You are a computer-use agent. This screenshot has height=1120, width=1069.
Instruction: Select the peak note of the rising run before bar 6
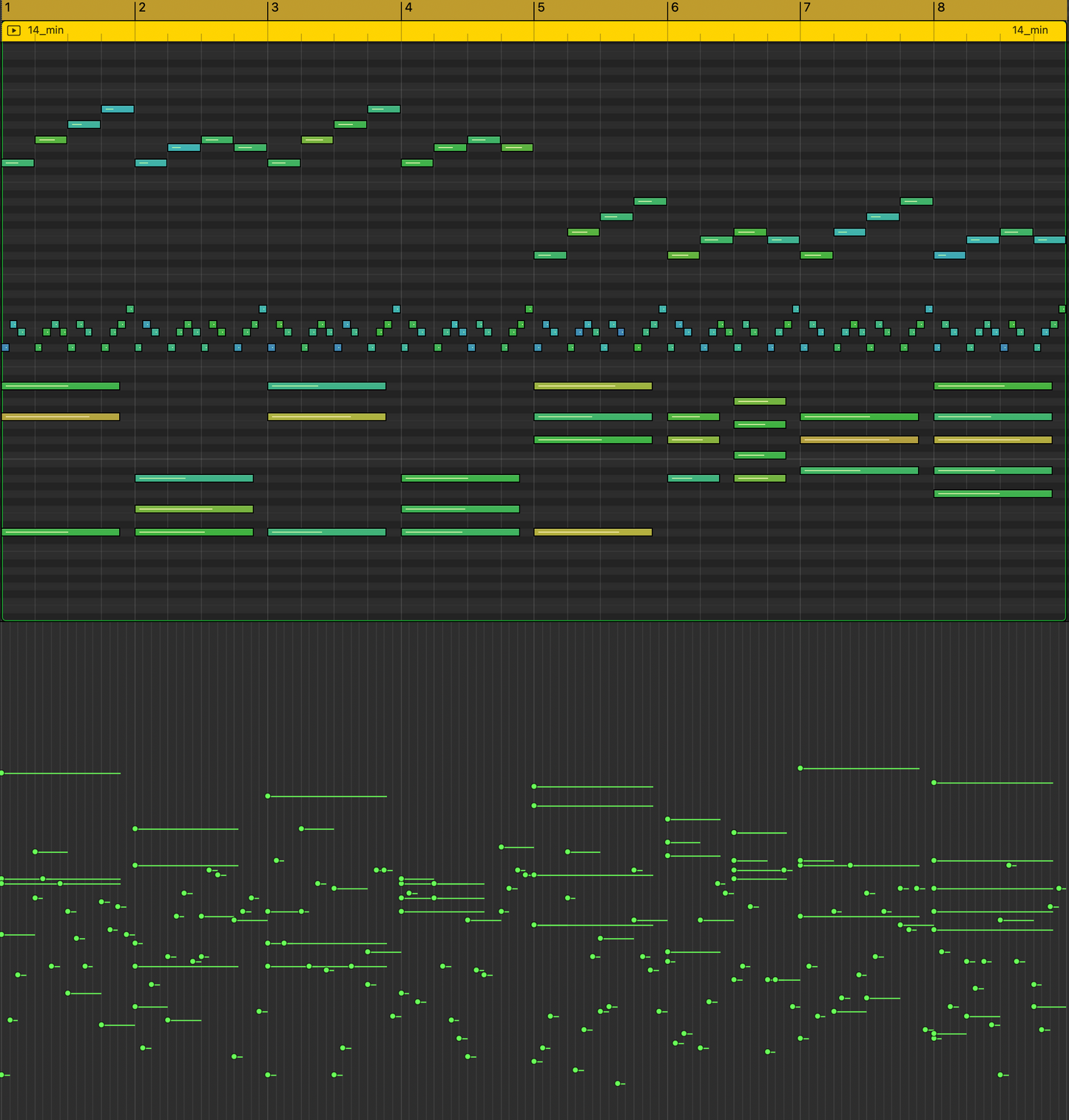coord(651,200)
